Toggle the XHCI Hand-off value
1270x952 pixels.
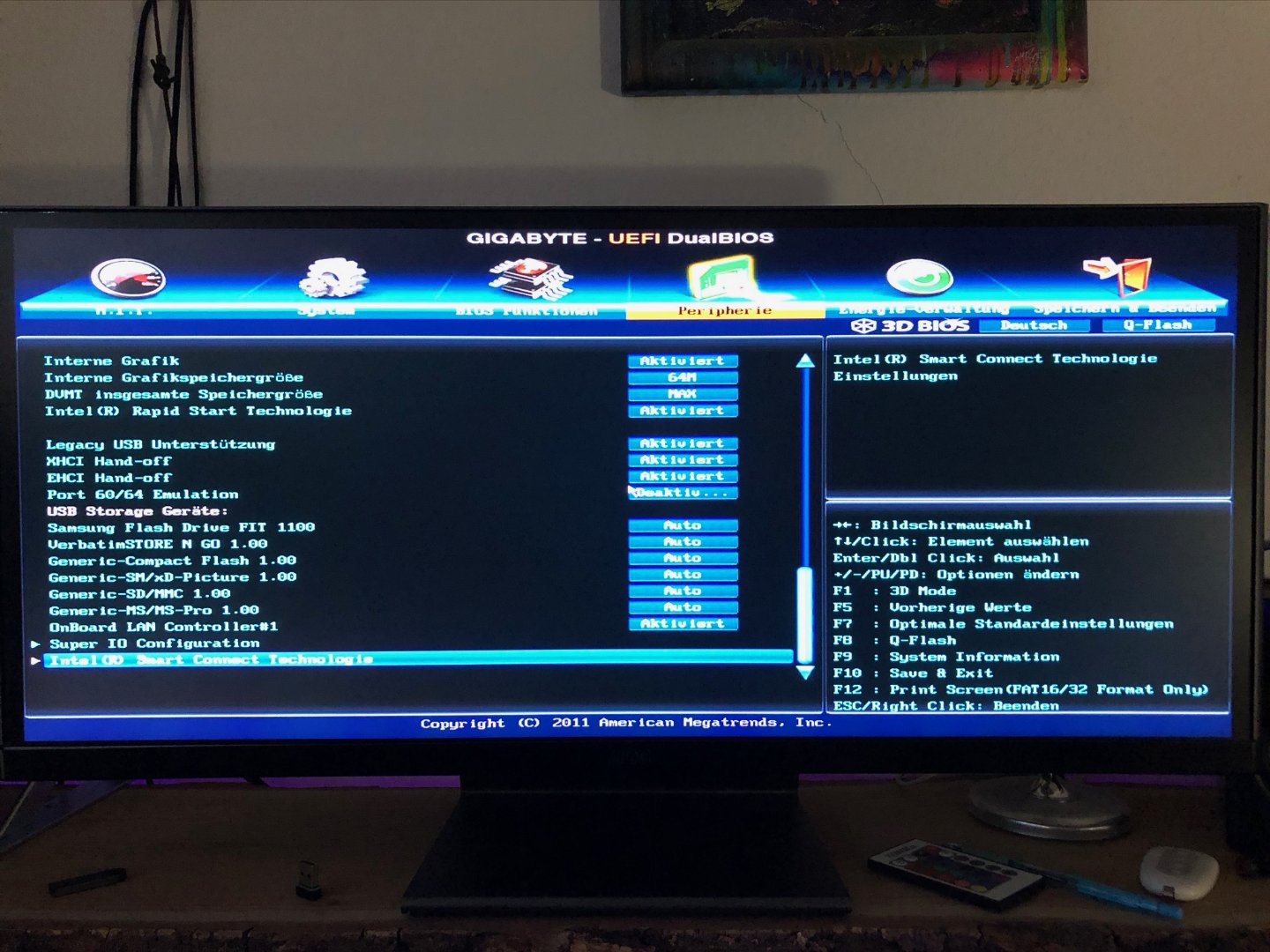683,460
